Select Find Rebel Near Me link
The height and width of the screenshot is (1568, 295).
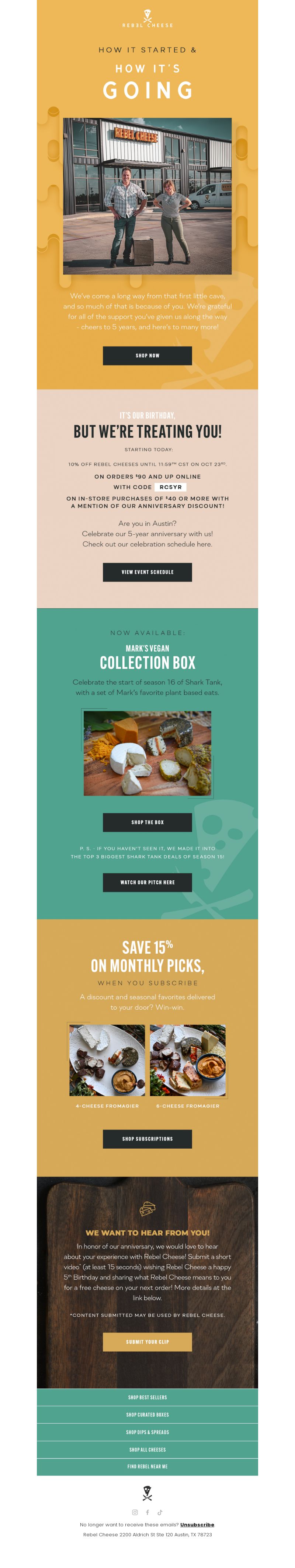(x=147, y=1466)
